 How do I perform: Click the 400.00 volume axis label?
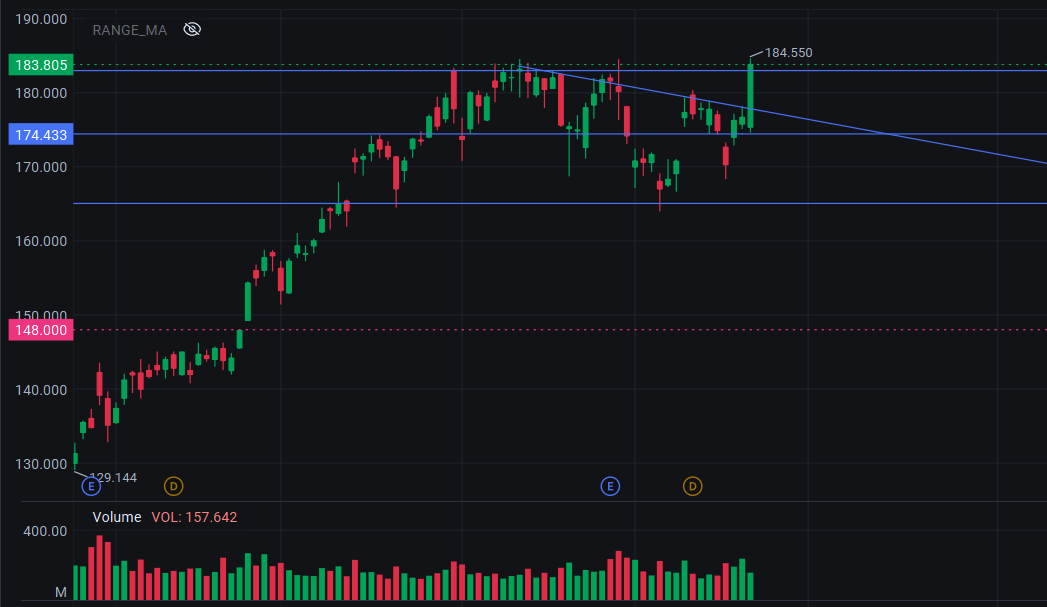(45, 532)
